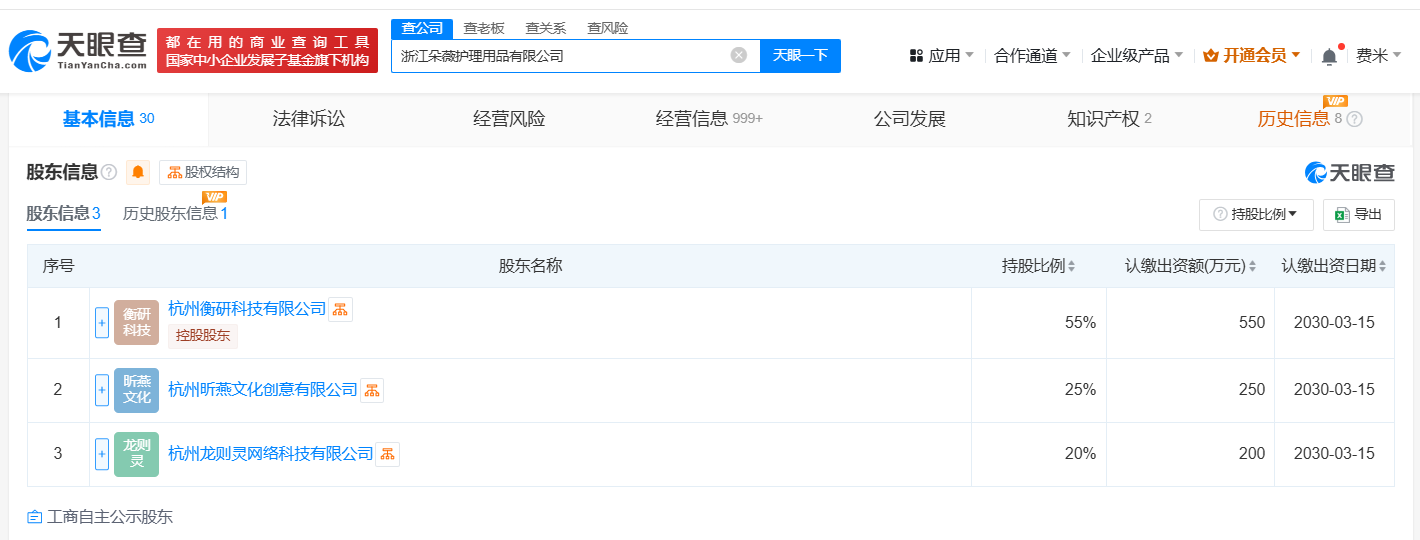Click the TianYanCha logo at top left
This screenshot has height=540, width=1420.
tap(78, 50)
